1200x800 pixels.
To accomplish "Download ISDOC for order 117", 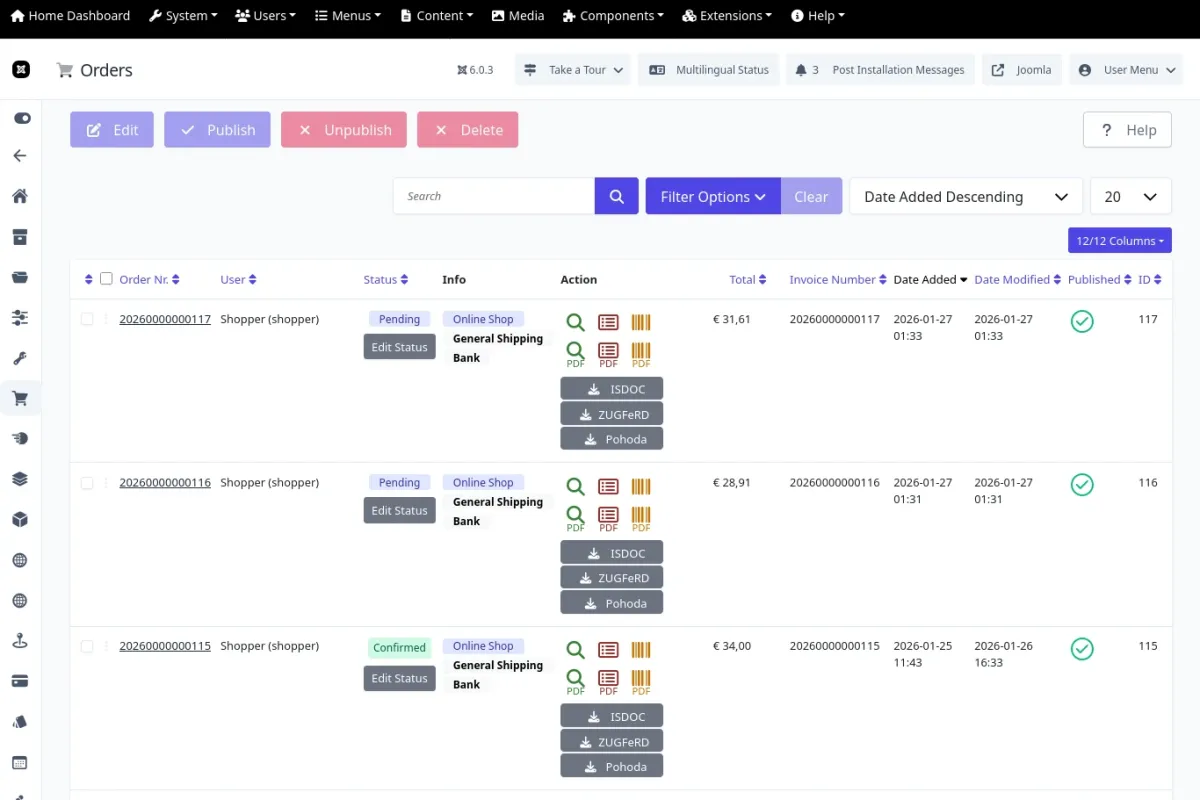I will click(611, 389).
